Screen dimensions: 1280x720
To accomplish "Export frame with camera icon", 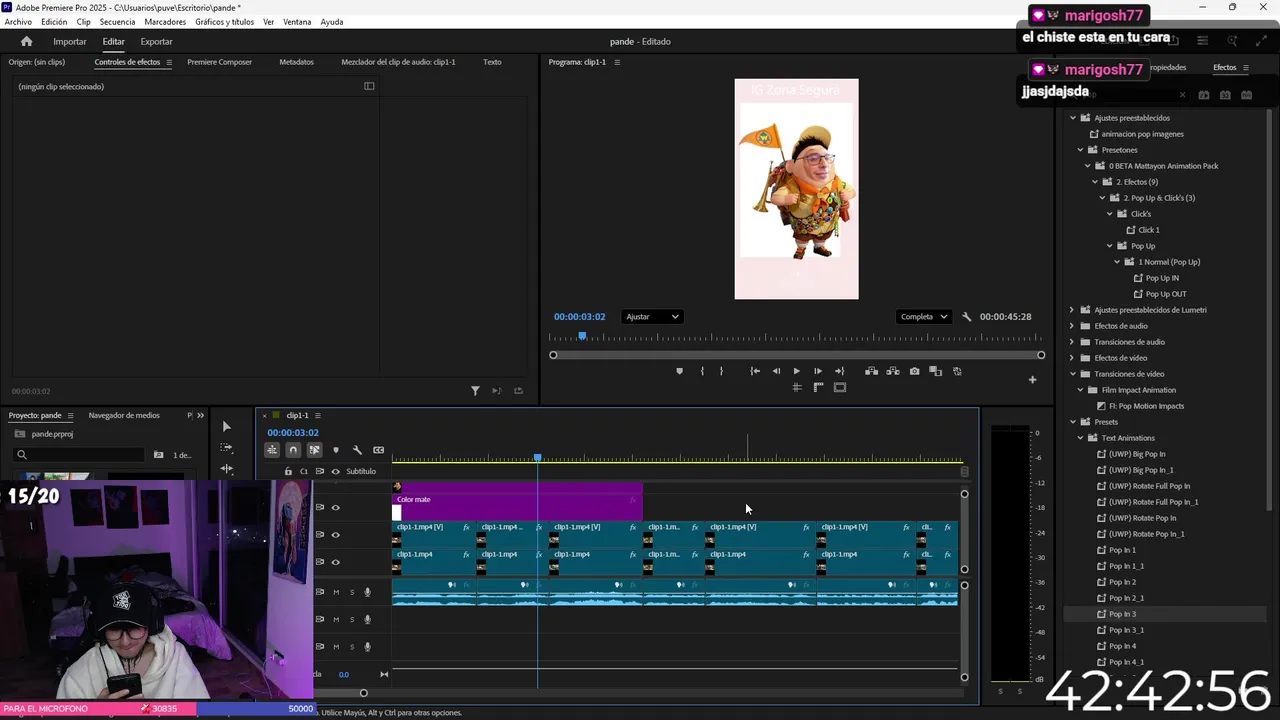I will pyautogui.click(x=914, y=371).
